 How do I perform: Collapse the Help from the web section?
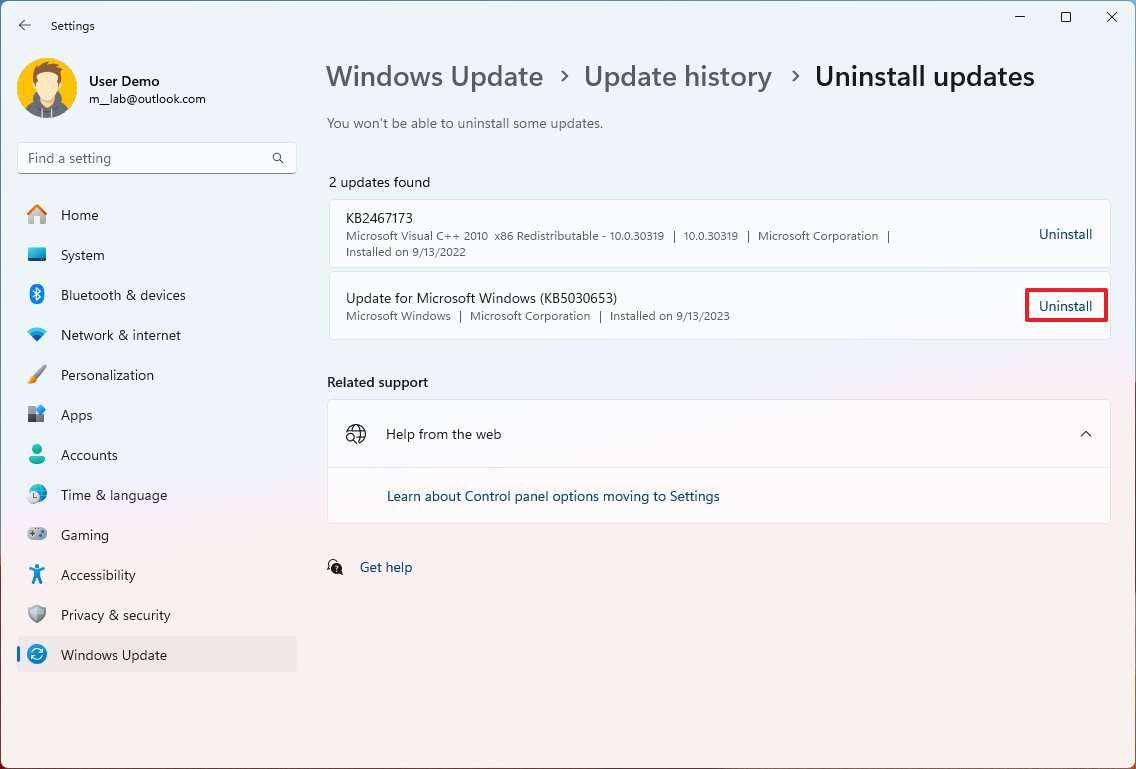1086,434
